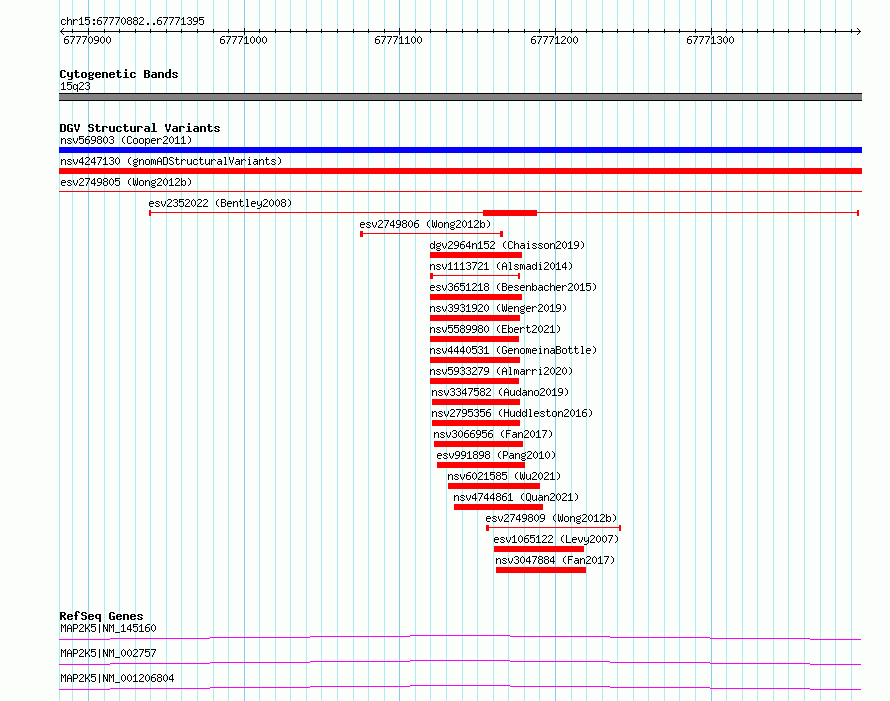Select the dgv2964n152 red bar
Image resolution: width=890 pixels, height=701 pixels.
tap(476, 255)
